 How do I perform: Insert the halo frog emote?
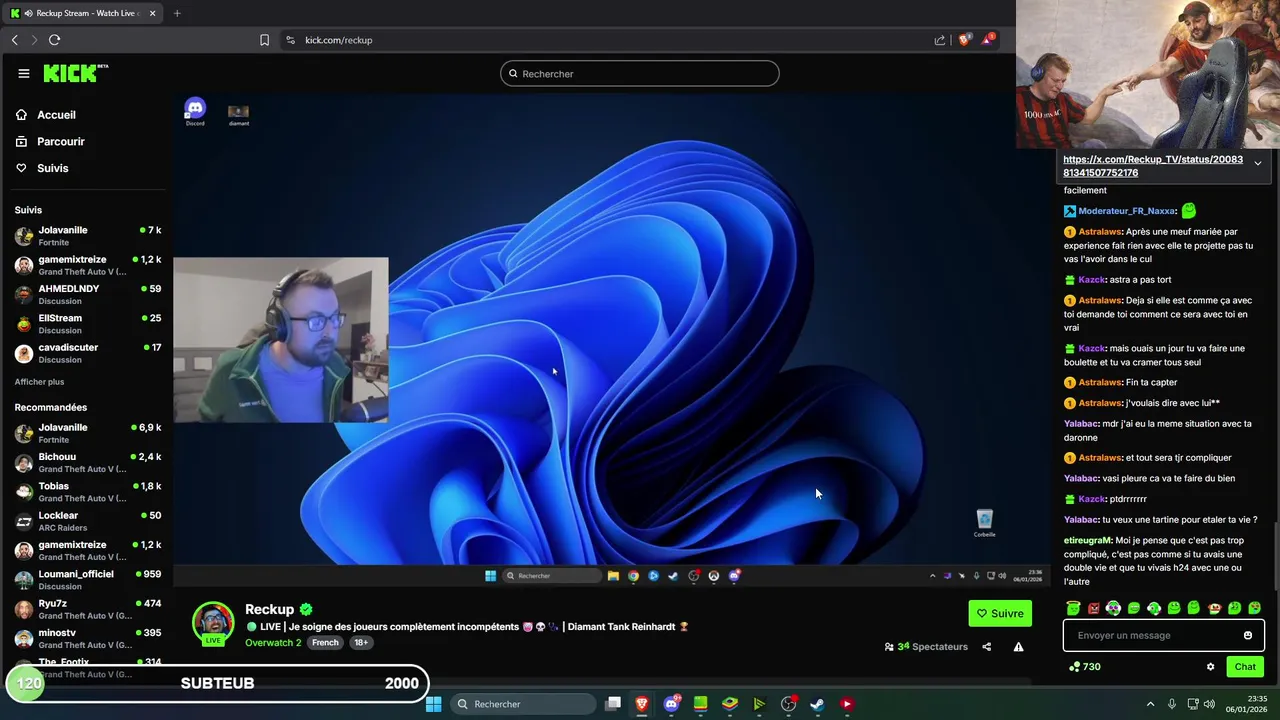(x=1073, y=607)
